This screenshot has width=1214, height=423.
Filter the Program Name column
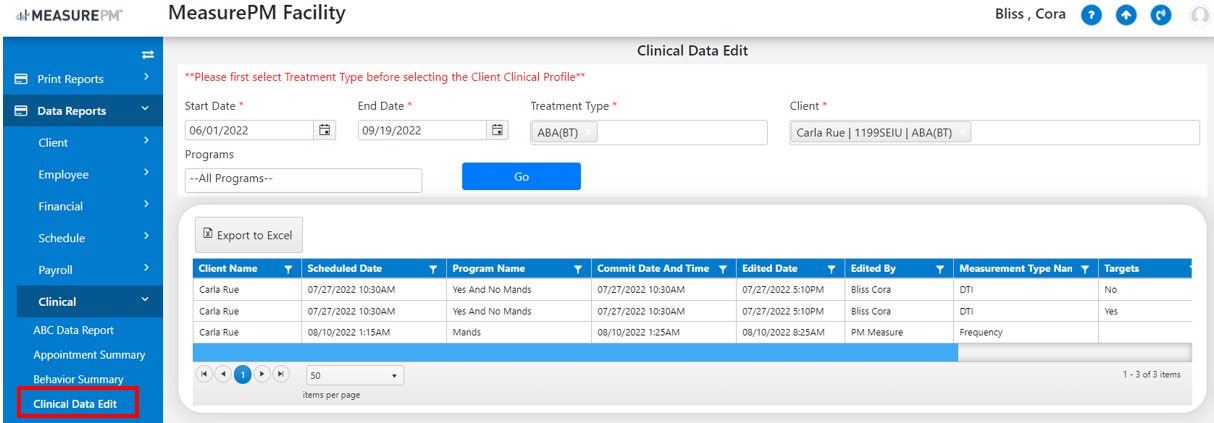click(x=578, y=269)
